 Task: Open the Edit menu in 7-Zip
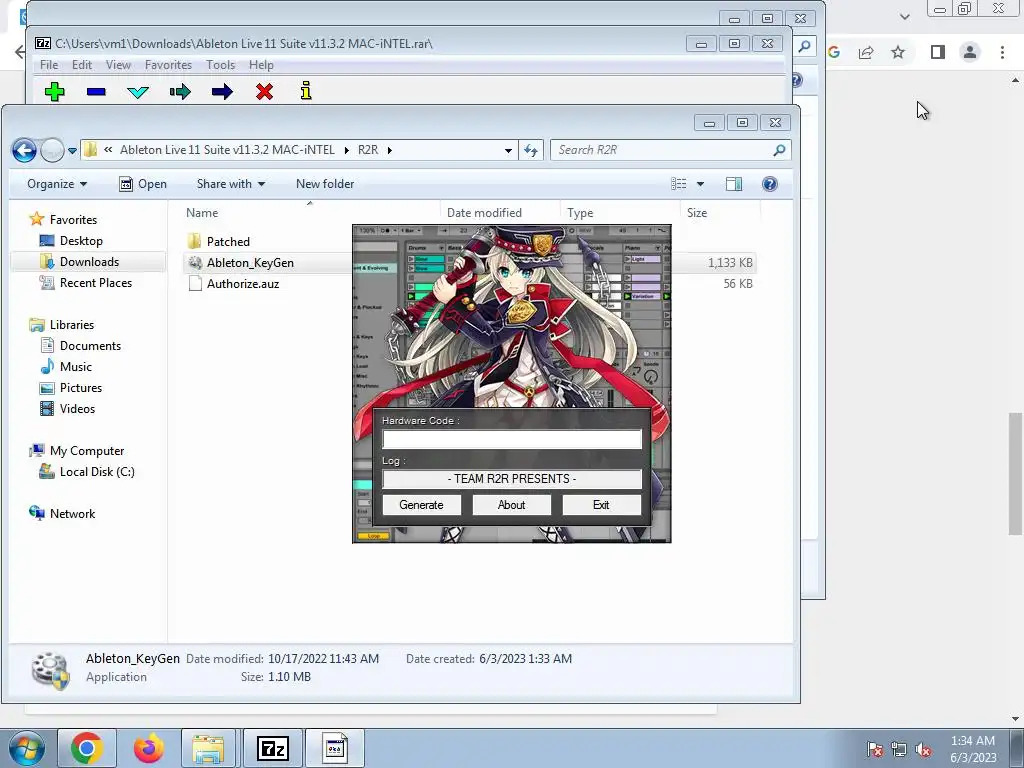(82, 65)
